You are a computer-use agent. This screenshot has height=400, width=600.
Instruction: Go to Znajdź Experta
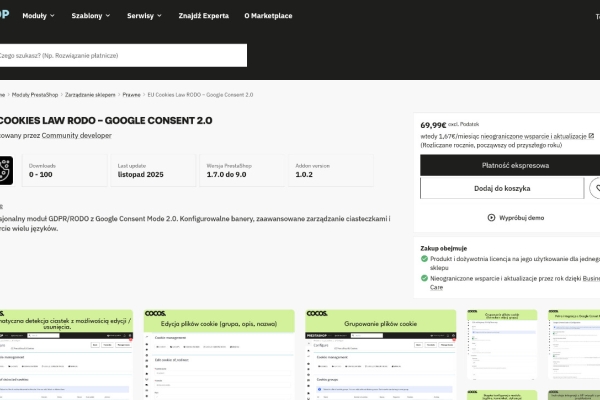[204, 16]
